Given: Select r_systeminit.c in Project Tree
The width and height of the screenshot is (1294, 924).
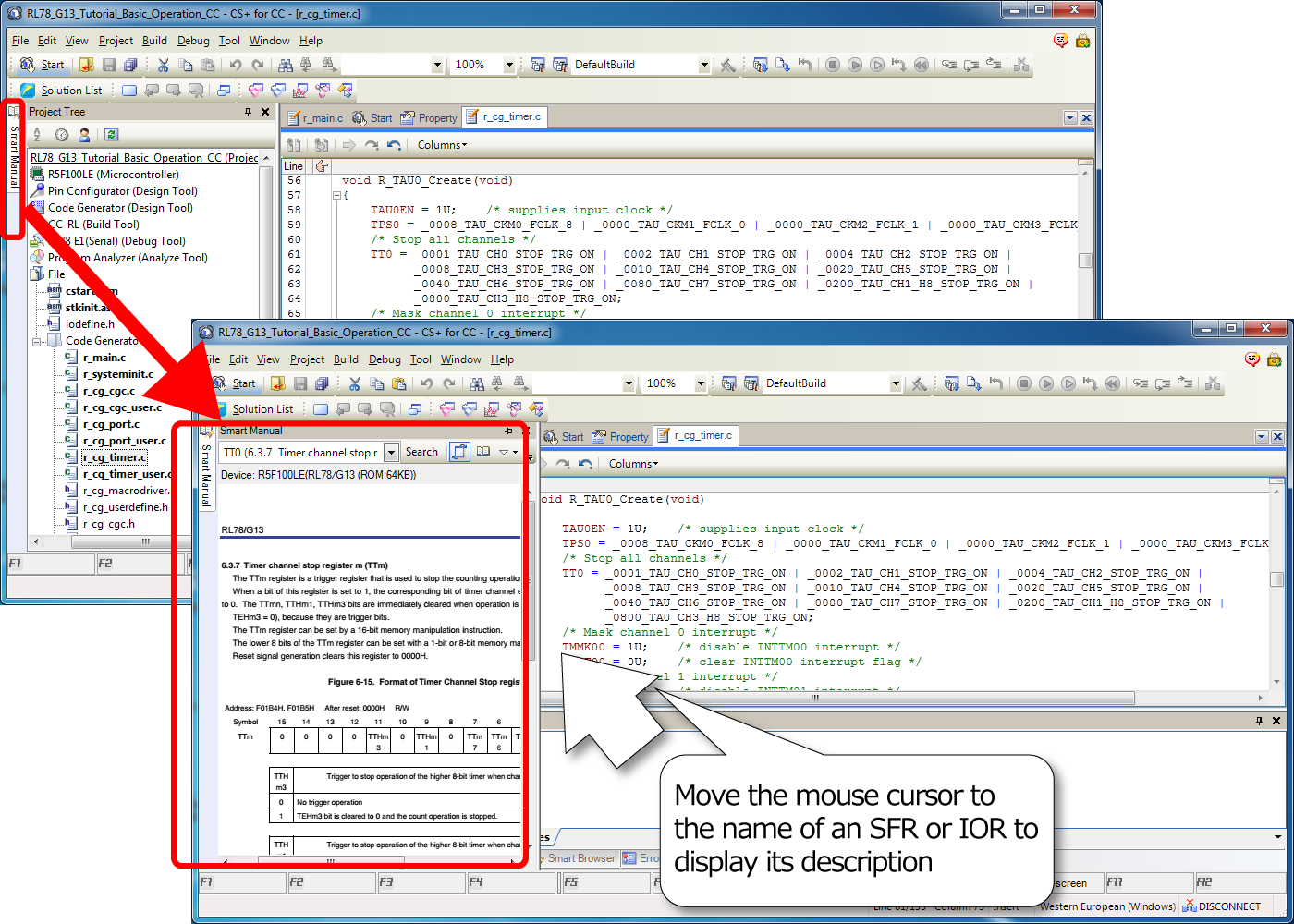Looking at the screenshot, I should [118, 374].
